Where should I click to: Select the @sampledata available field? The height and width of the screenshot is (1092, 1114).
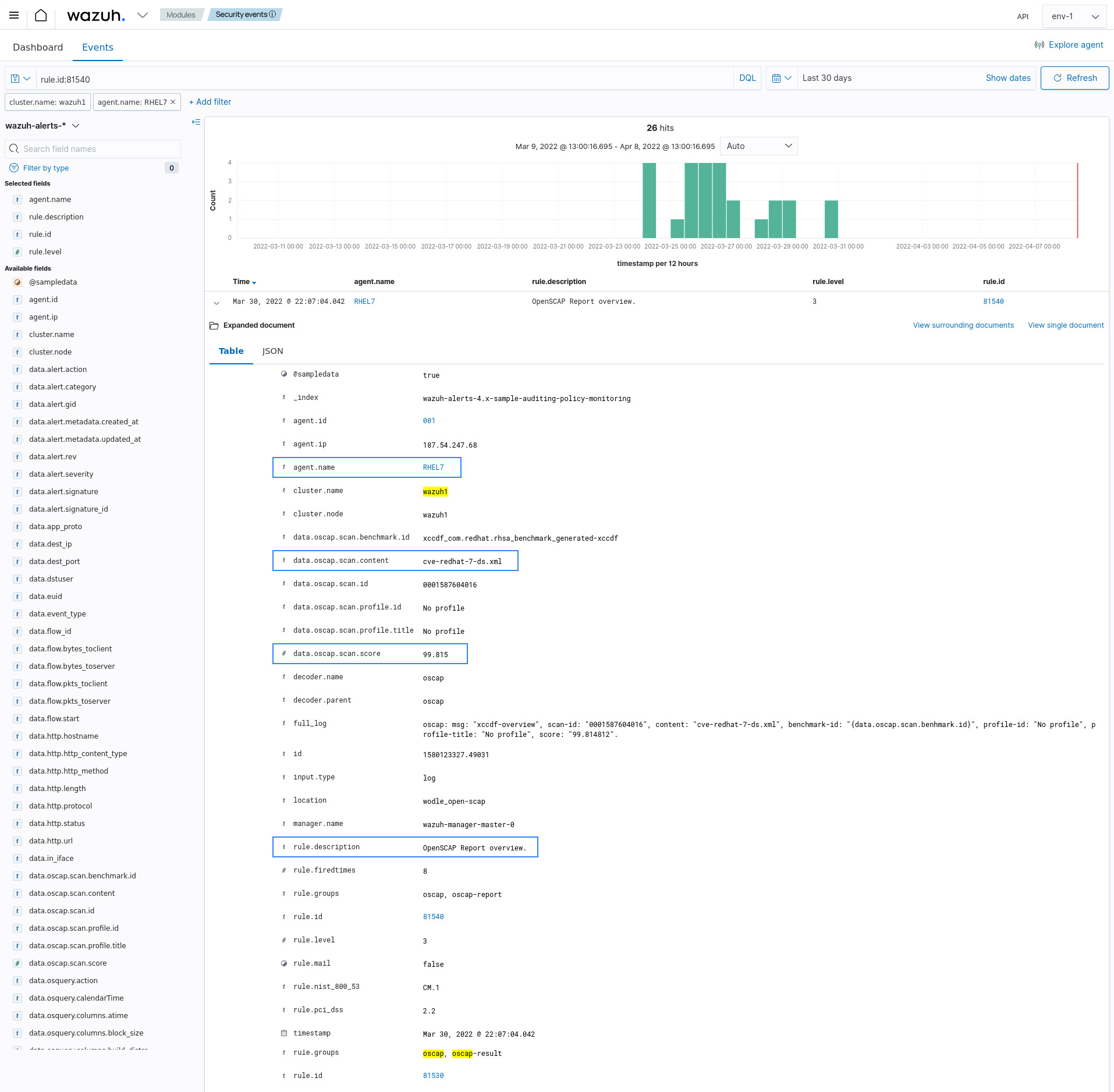pyautogui.click(x=53, y=282)
